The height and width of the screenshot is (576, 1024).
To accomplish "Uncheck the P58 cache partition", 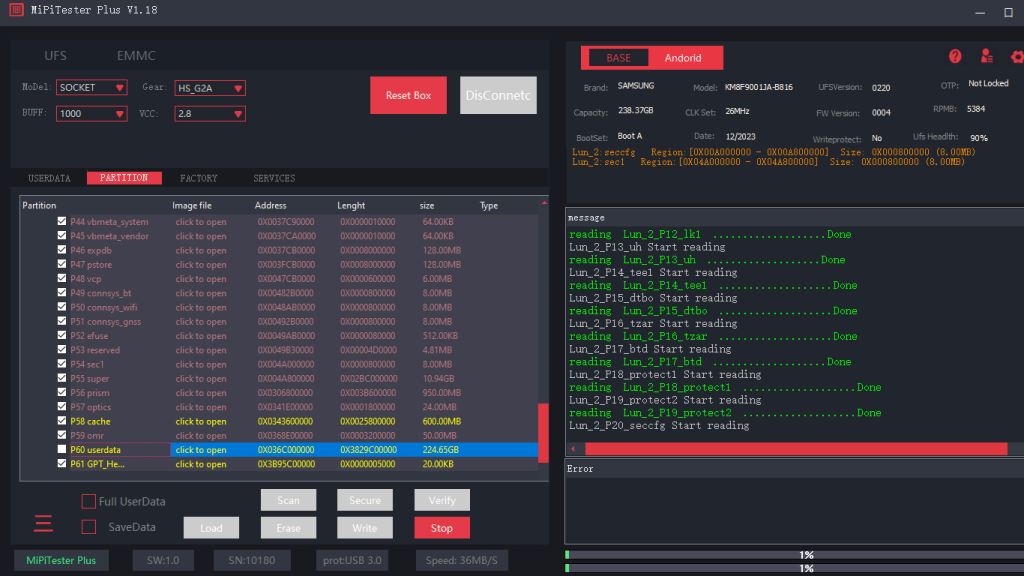I will coord(62,420).
